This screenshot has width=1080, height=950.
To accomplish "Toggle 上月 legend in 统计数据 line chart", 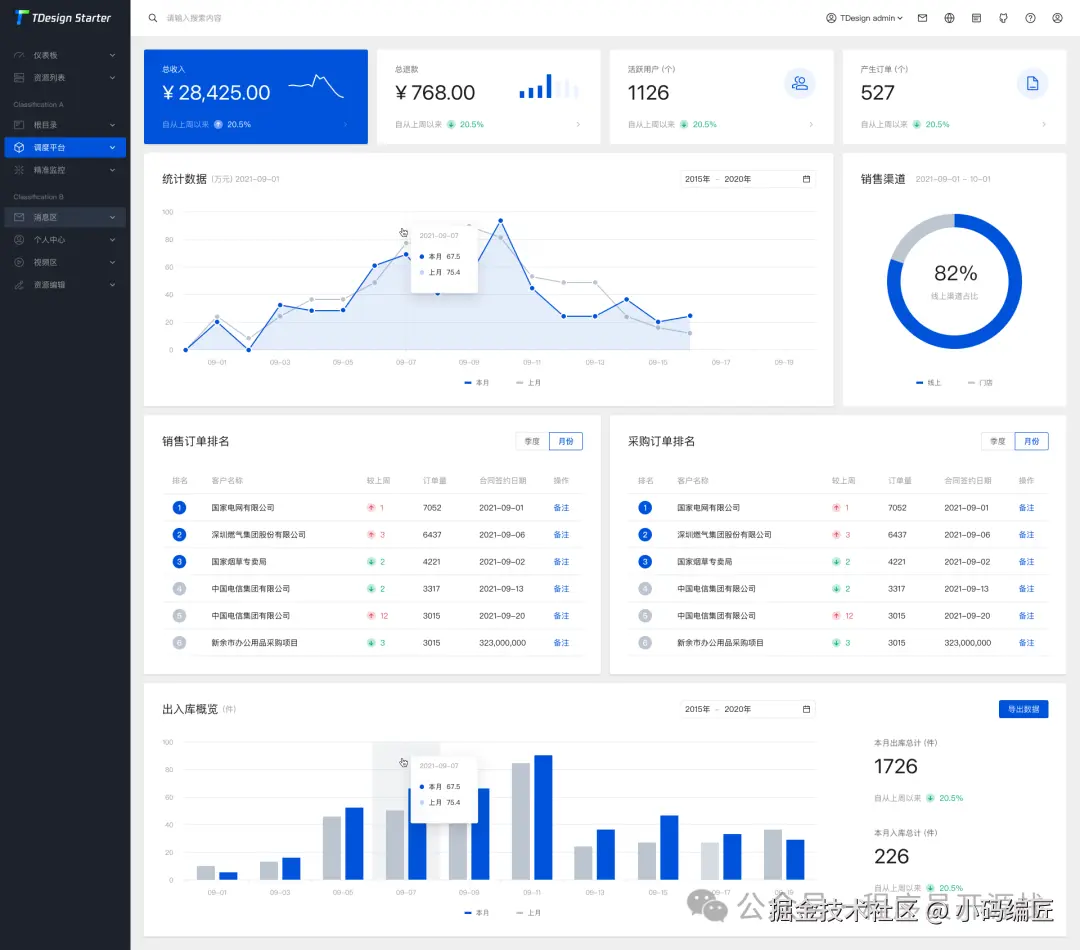I will click(x=528, y=382).
